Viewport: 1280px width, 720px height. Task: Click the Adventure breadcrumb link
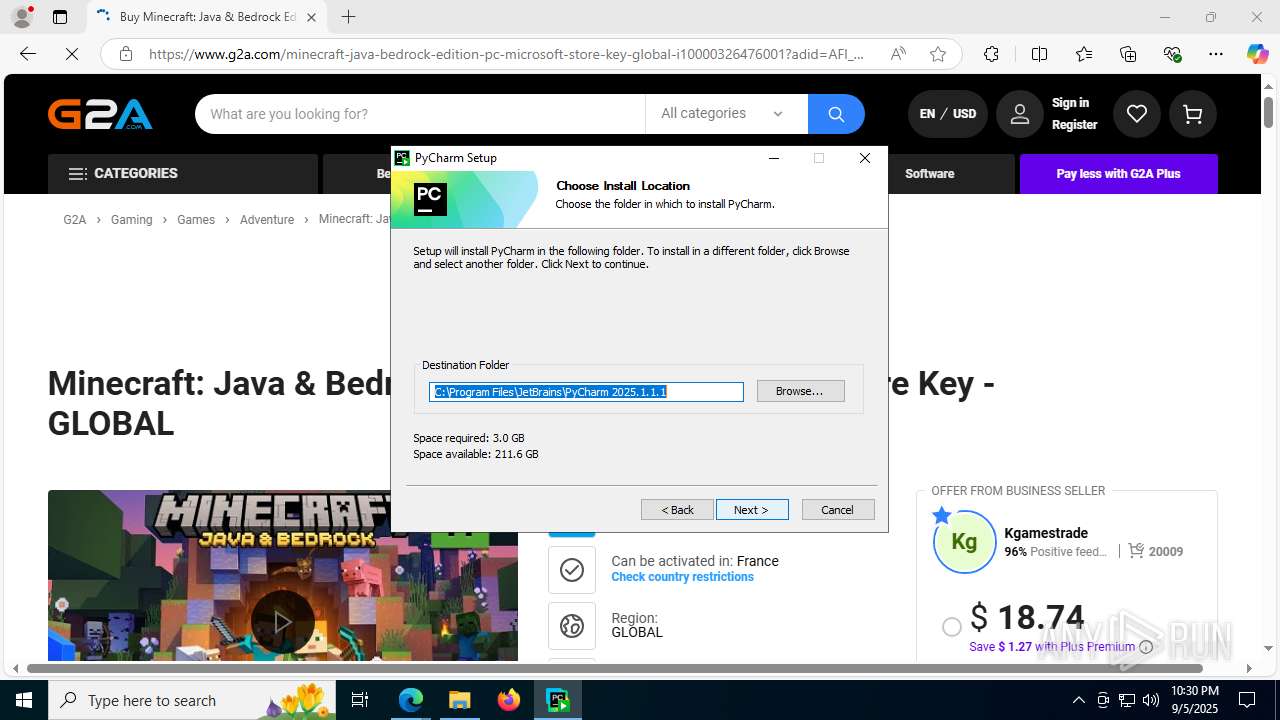click(267, 219)
